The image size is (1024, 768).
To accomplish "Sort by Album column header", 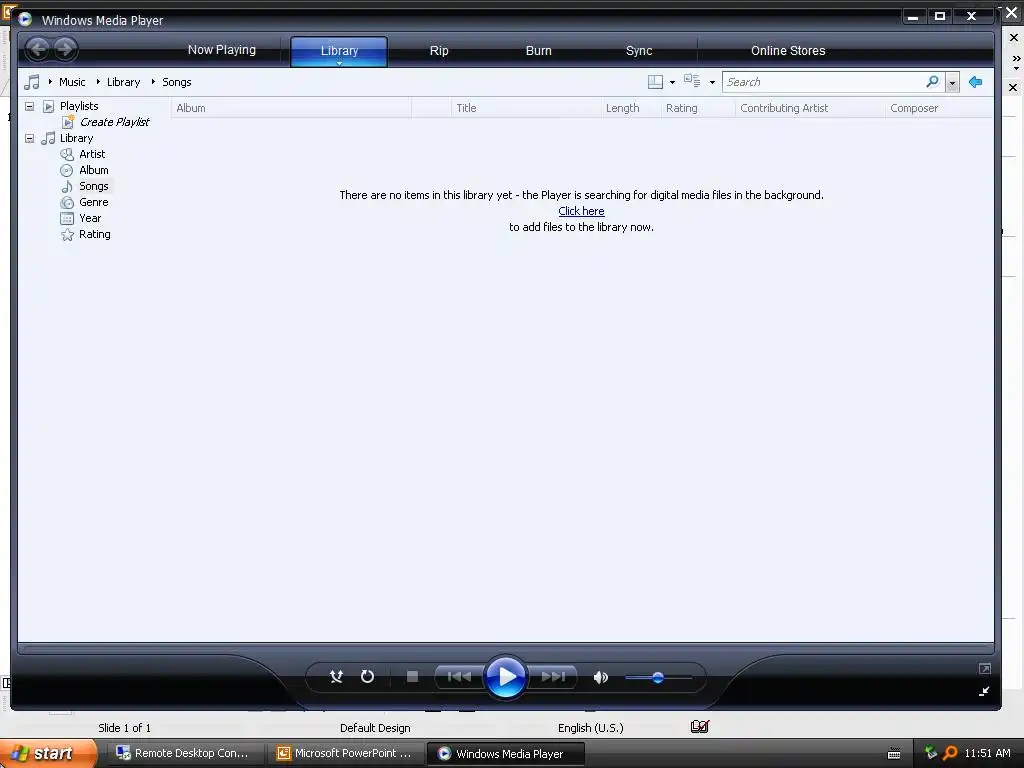I will coord(291,108).
